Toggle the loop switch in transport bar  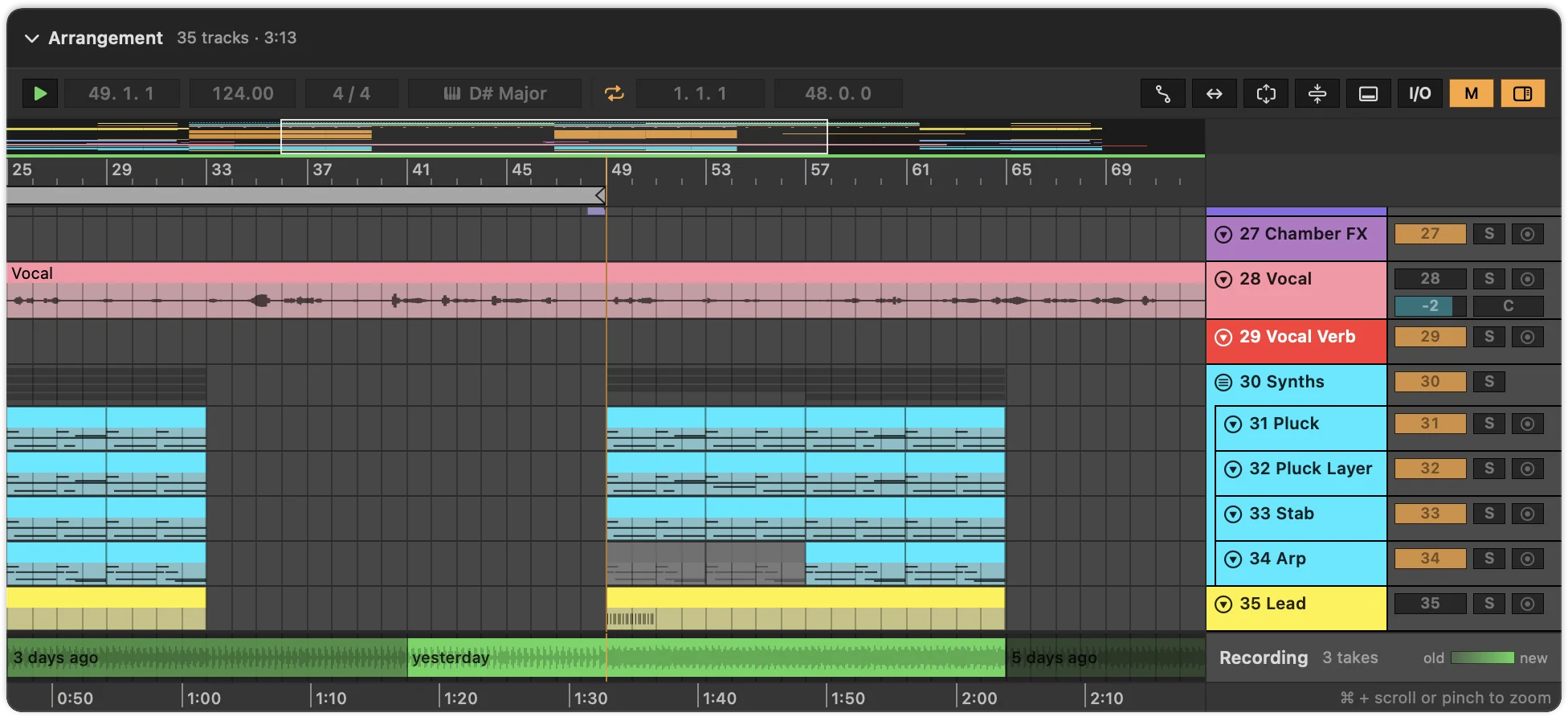click(615, 93)
